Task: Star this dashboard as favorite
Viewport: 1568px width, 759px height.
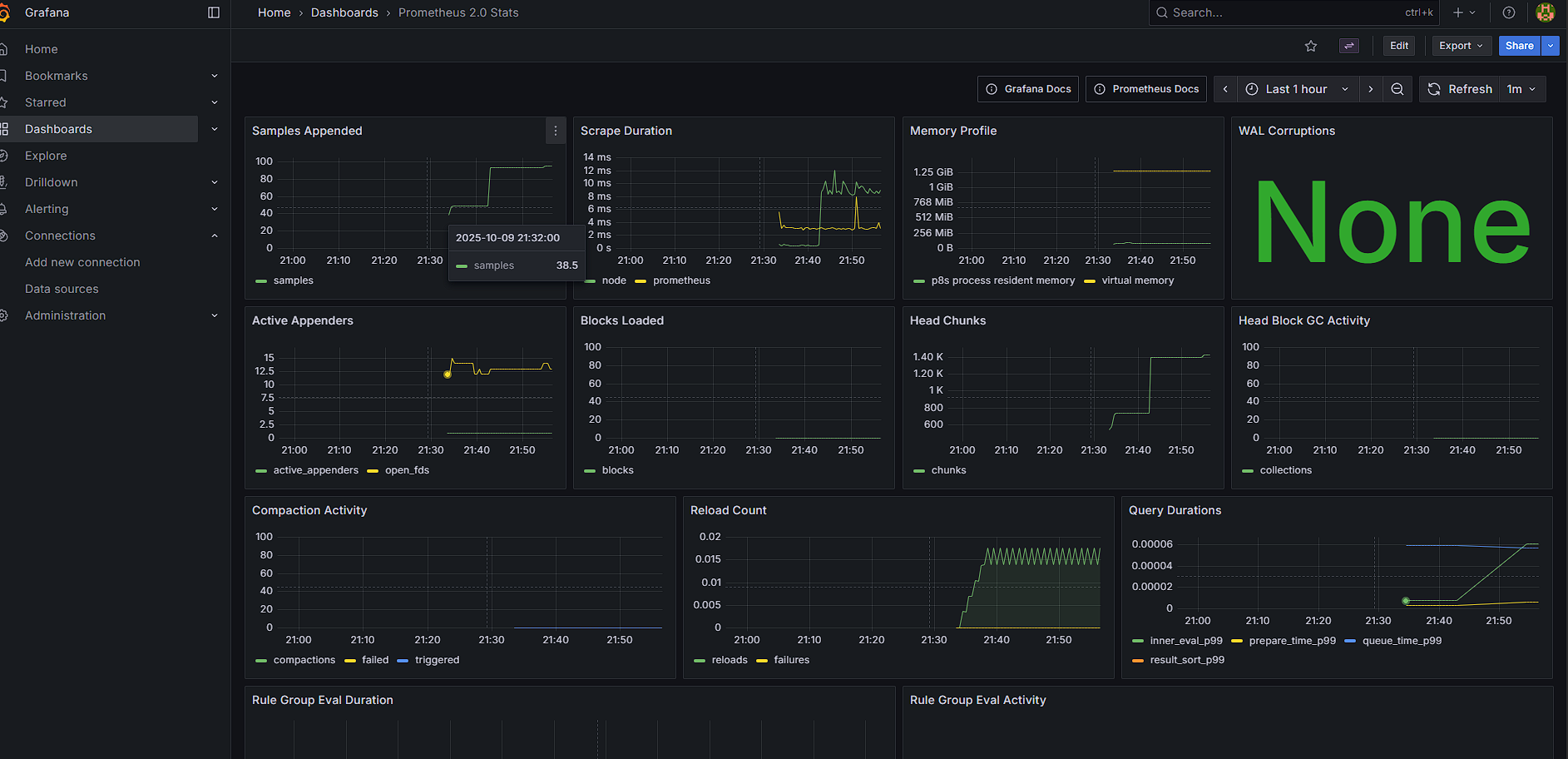Action: (x=1311, y=46)
